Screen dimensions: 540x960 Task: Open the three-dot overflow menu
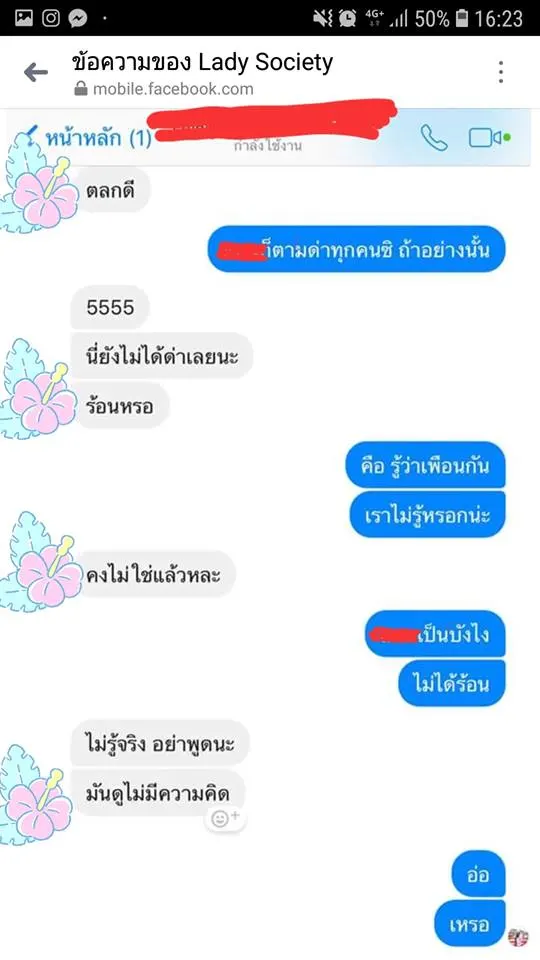pyautogui.click(x=501, y=72)
